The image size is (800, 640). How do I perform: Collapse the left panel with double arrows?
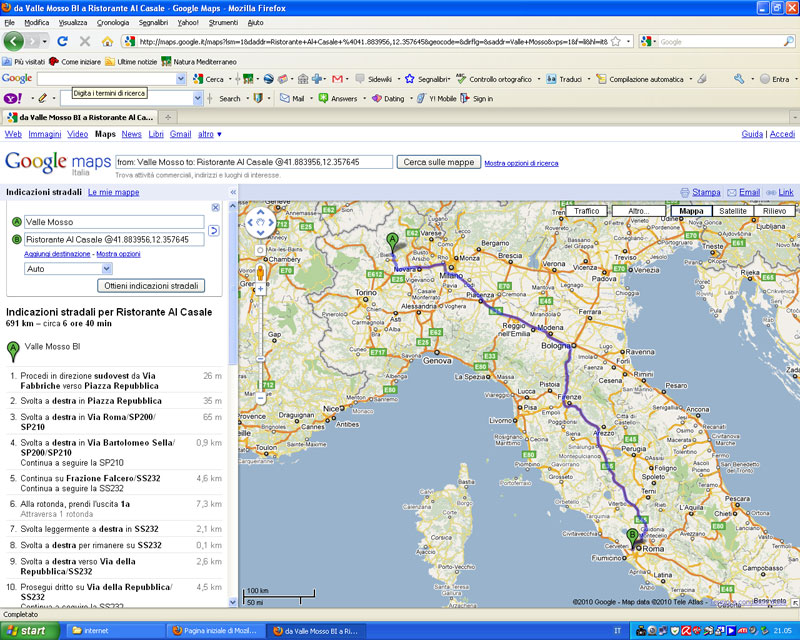click(233, 192)
